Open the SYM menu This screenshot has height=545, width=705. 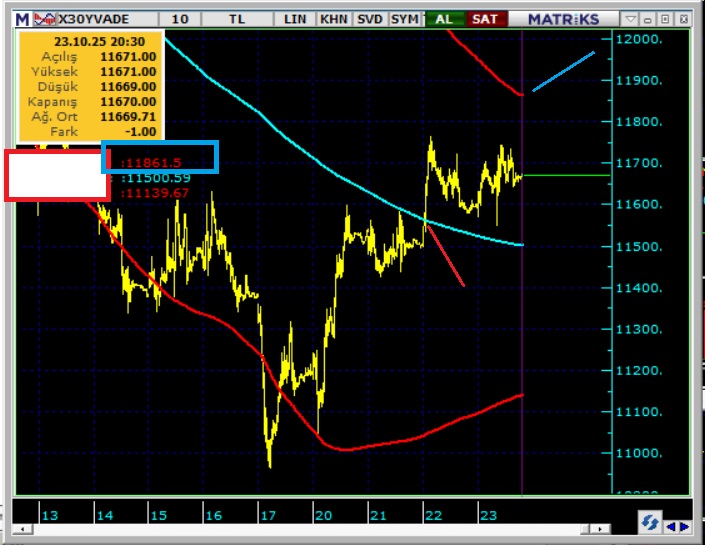point(405,19)
